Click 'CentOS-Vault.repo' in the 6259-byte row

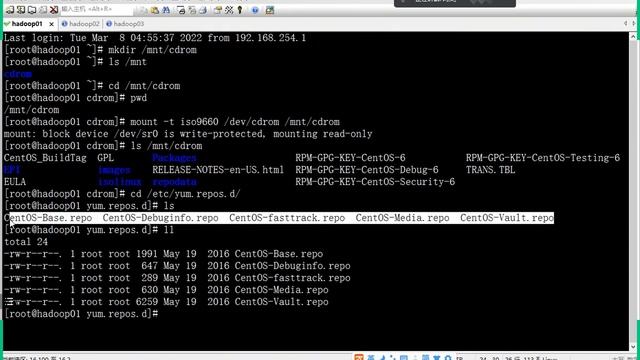tap(281, 302)
